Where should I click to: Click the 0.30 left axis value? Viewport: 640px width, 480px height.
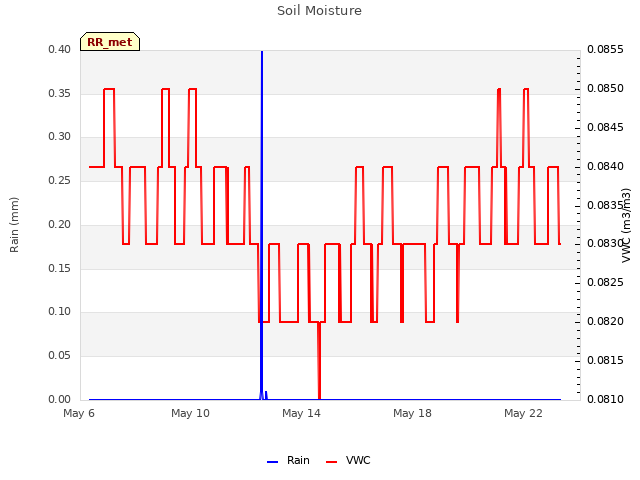59,136
